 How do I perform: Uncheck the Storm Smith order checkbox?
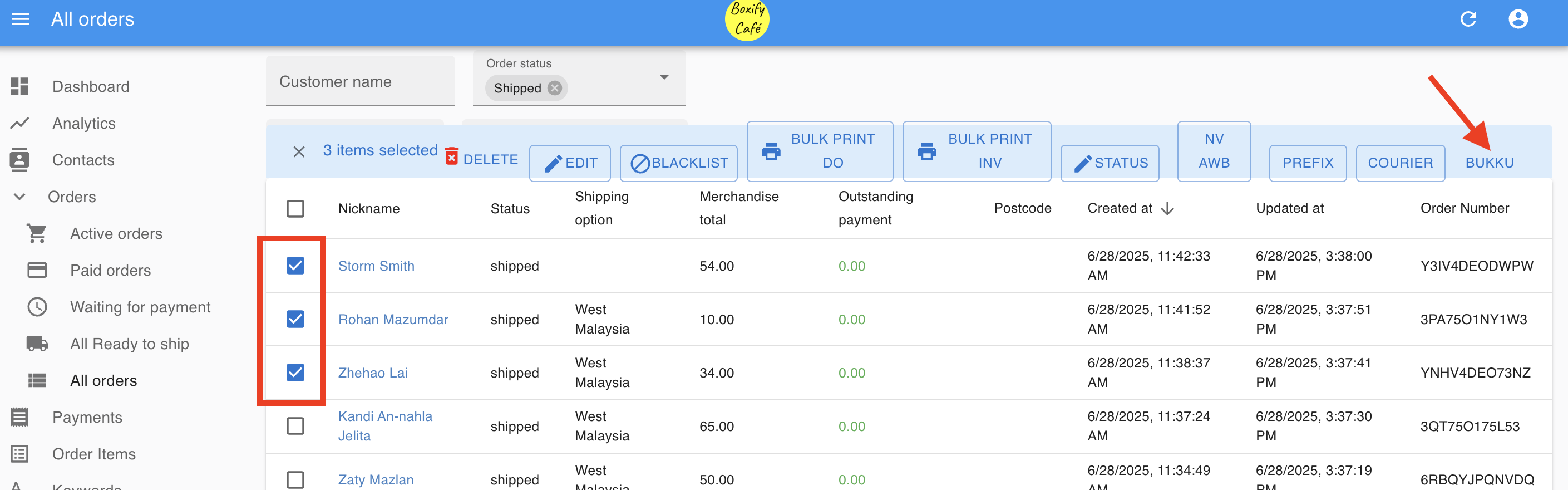[295, 266]
